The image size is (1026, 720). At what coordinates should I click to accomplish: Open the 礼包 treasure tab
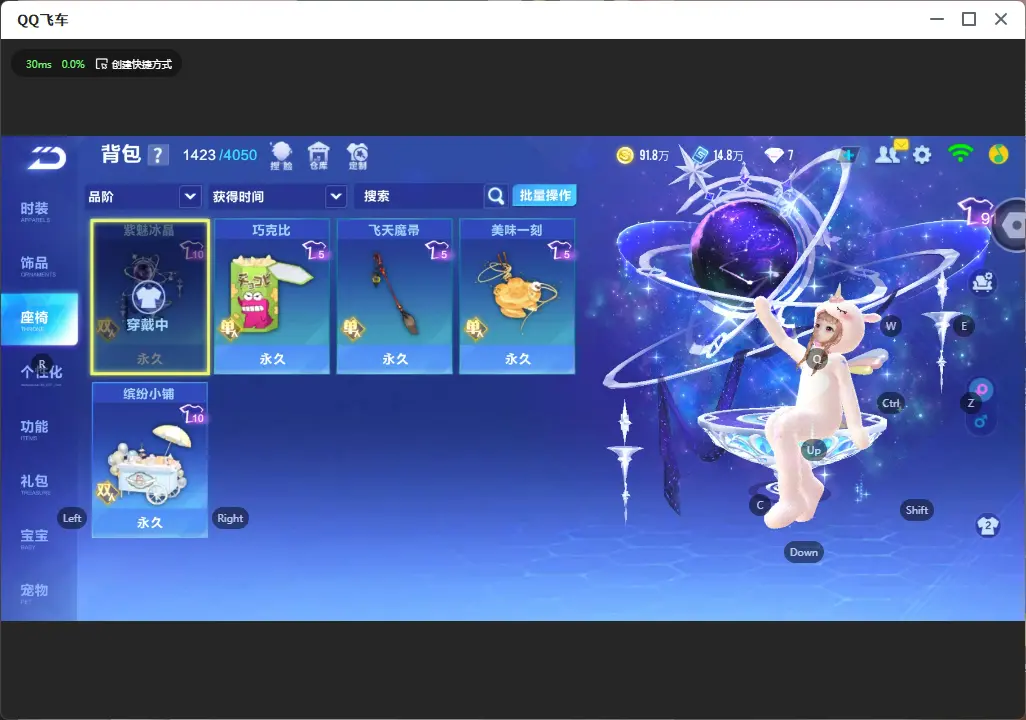35,482
